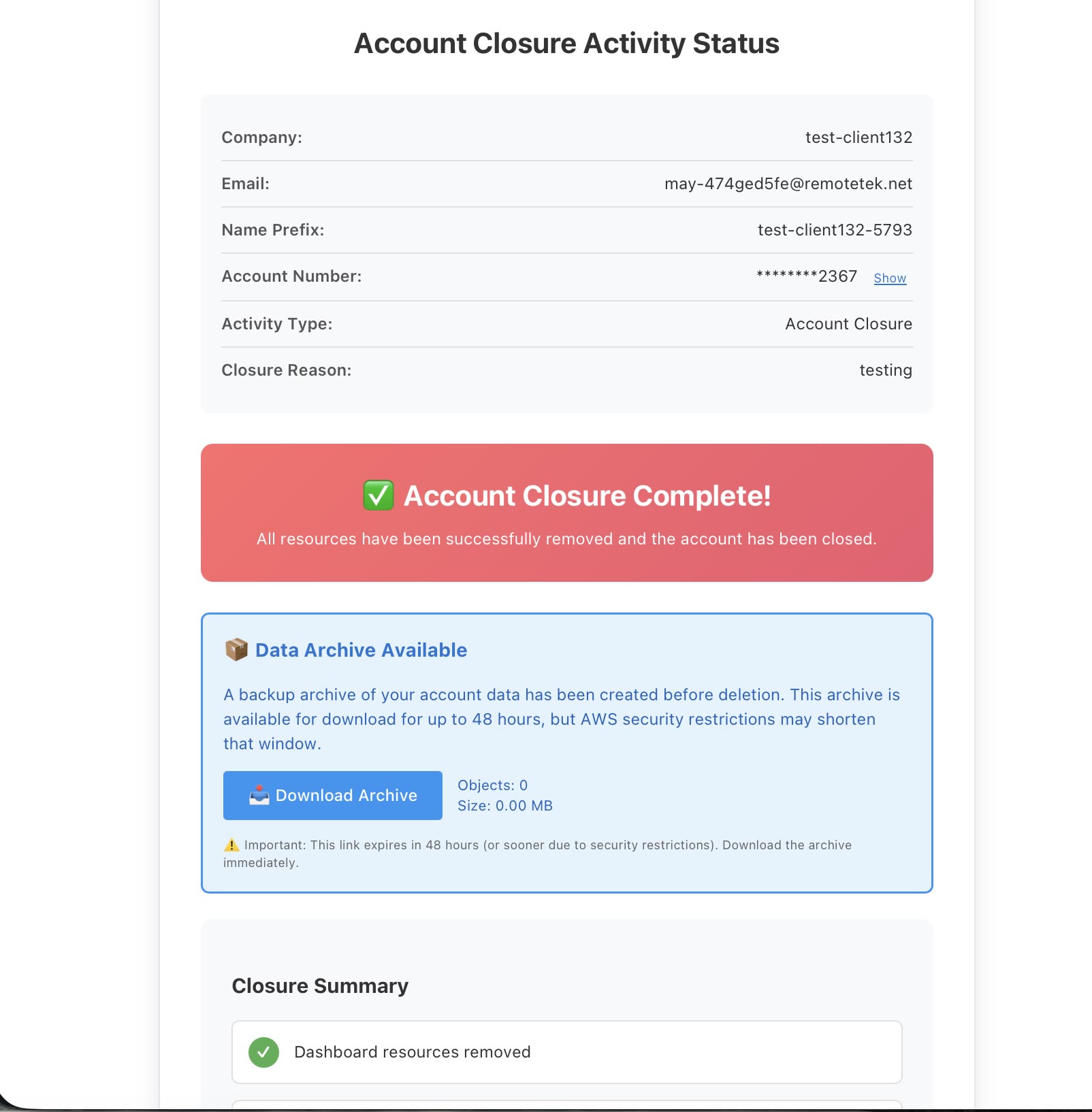The image size is (1092, 1112).
Task: Click the Data Archive Available heading
Action: click(x=361, y=650)
